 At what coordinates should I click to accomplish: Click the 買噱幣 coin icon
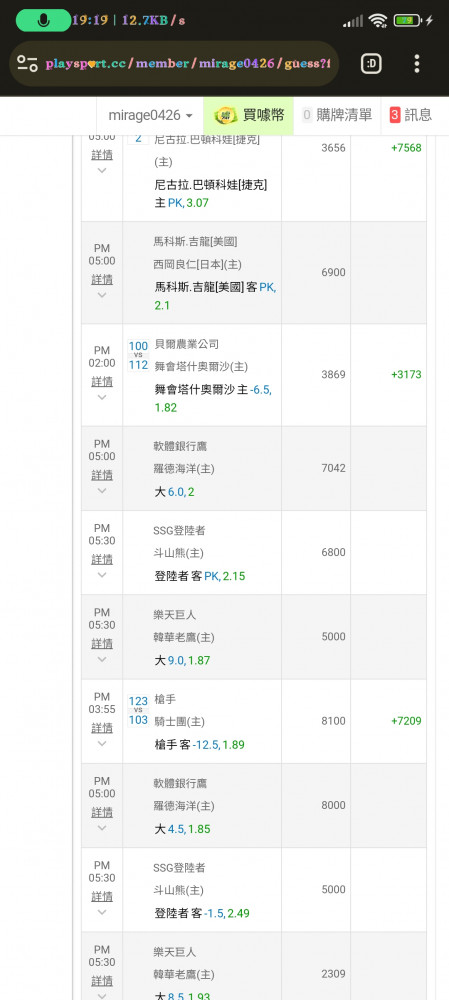225,115
